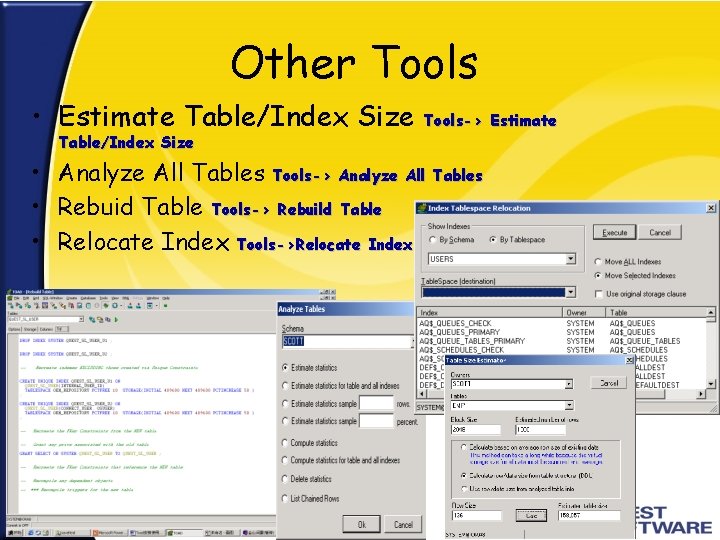The height and width of the screenshot is (540, 720).
Task: Close the Index Tablespace Relocation window
Action: pos(711,208)
